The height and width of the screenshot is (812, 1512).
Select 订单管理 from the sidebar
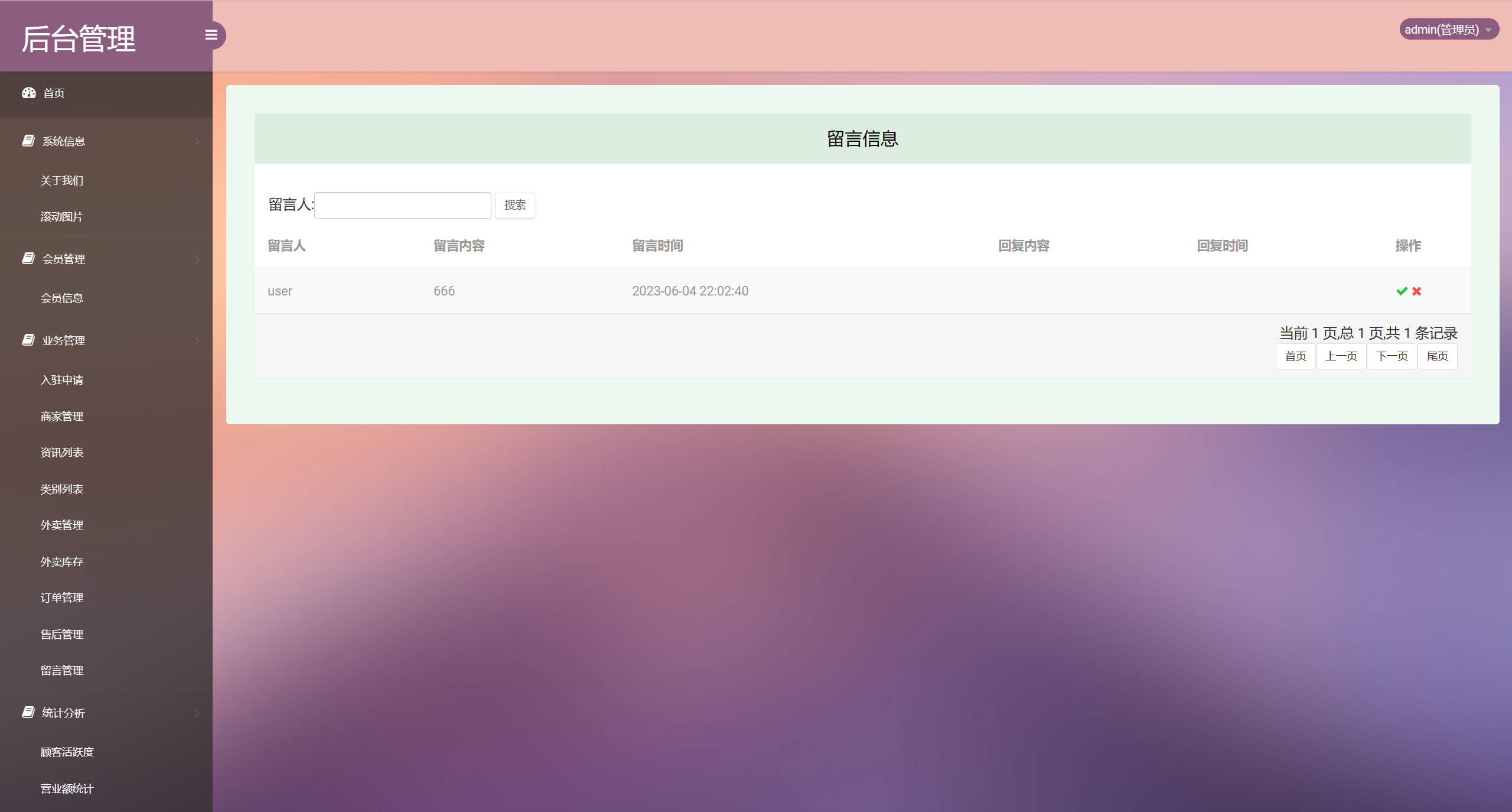click(61, 597)
